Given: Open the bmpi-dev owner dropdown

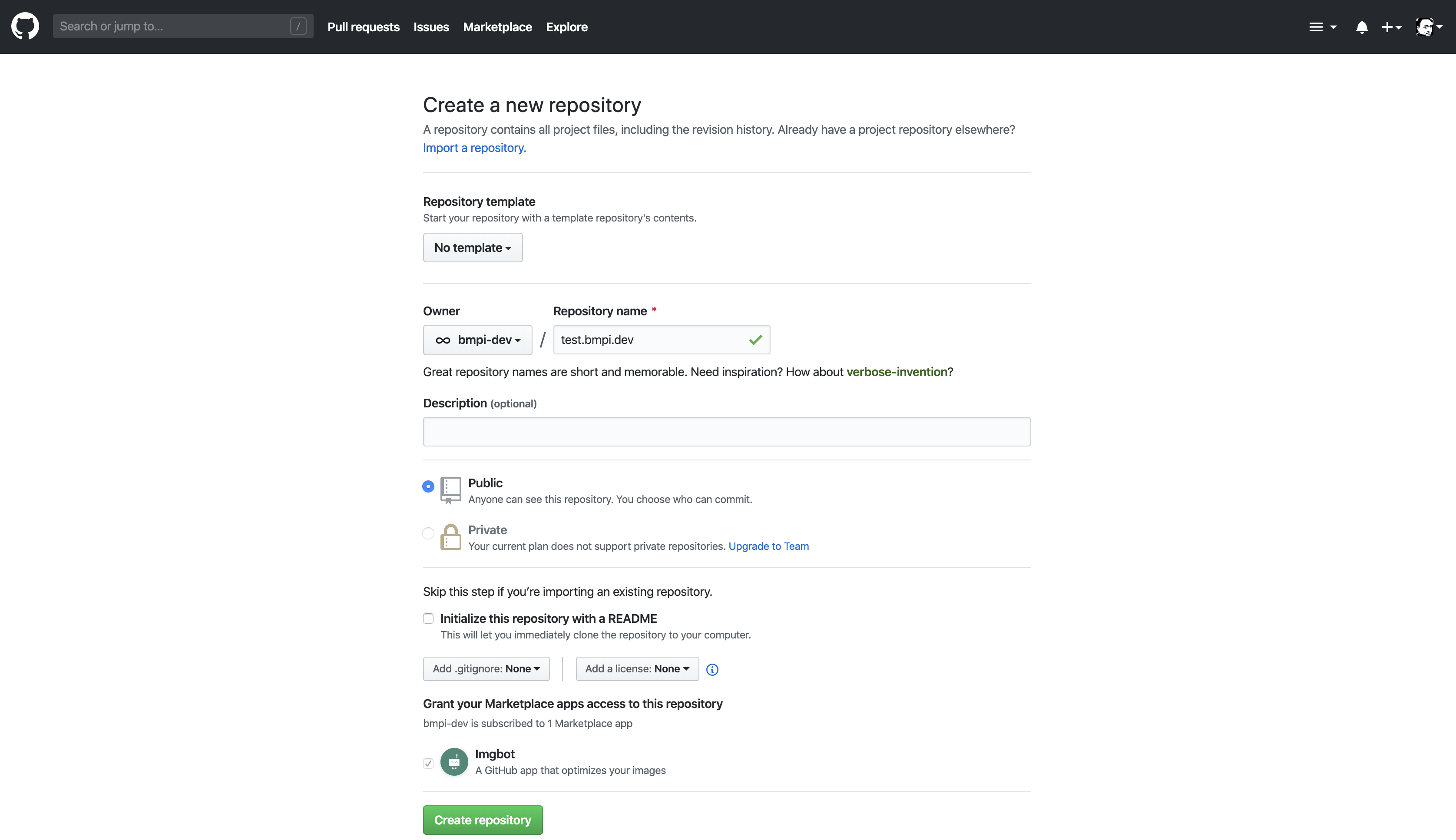Looking at the screenshot, I should tap(477, 340).
